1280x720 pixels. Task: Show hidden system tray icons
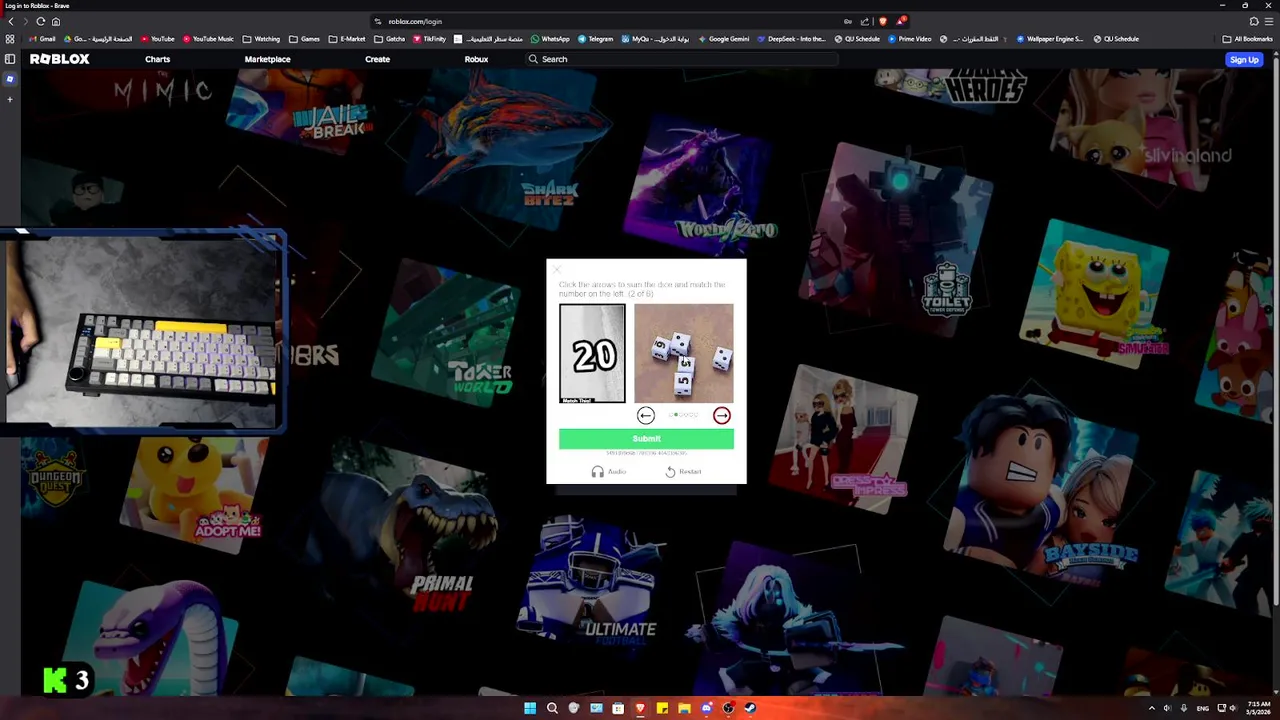point(1151,708)
